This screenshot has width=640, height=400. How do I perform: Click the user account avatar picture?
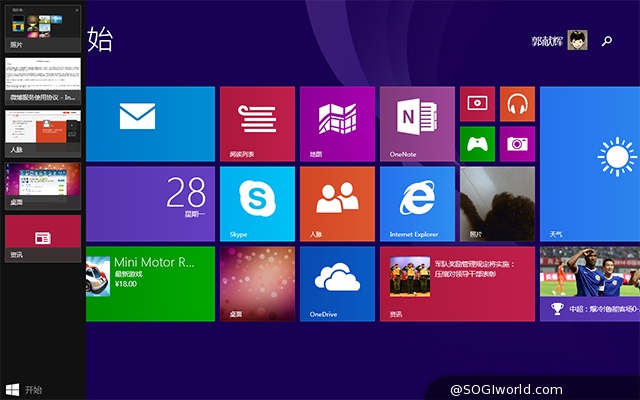point(578,40)
